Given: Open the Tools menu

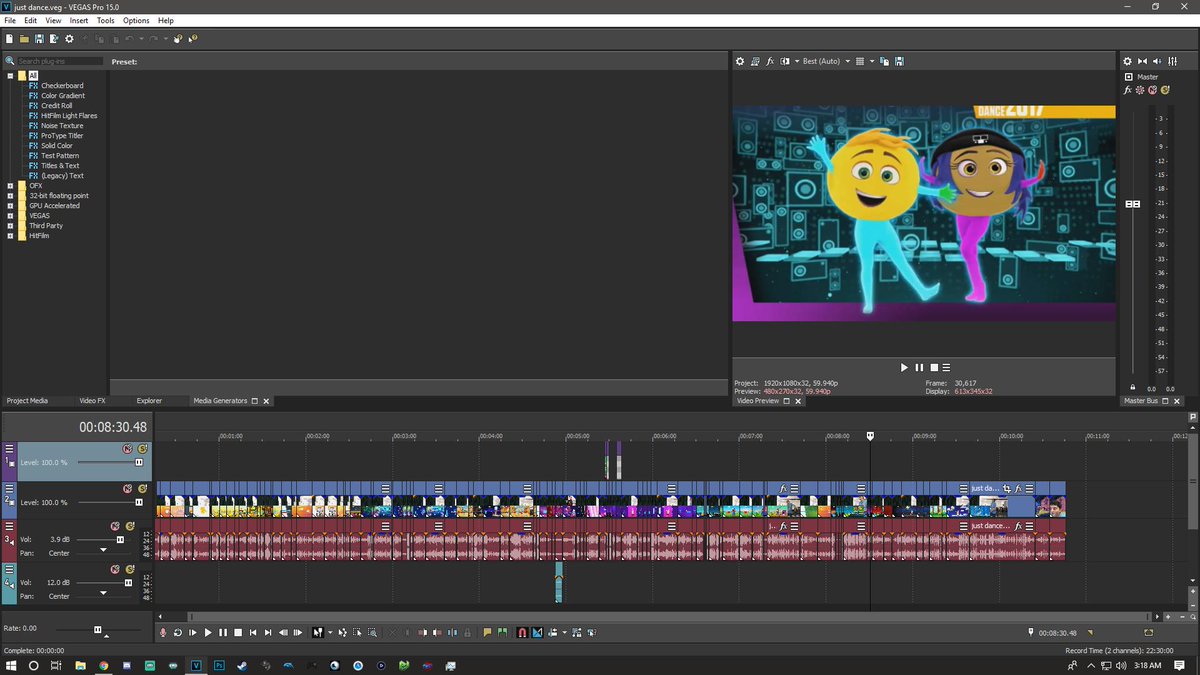Looking at the screenshot, I should tap(105, 20).
